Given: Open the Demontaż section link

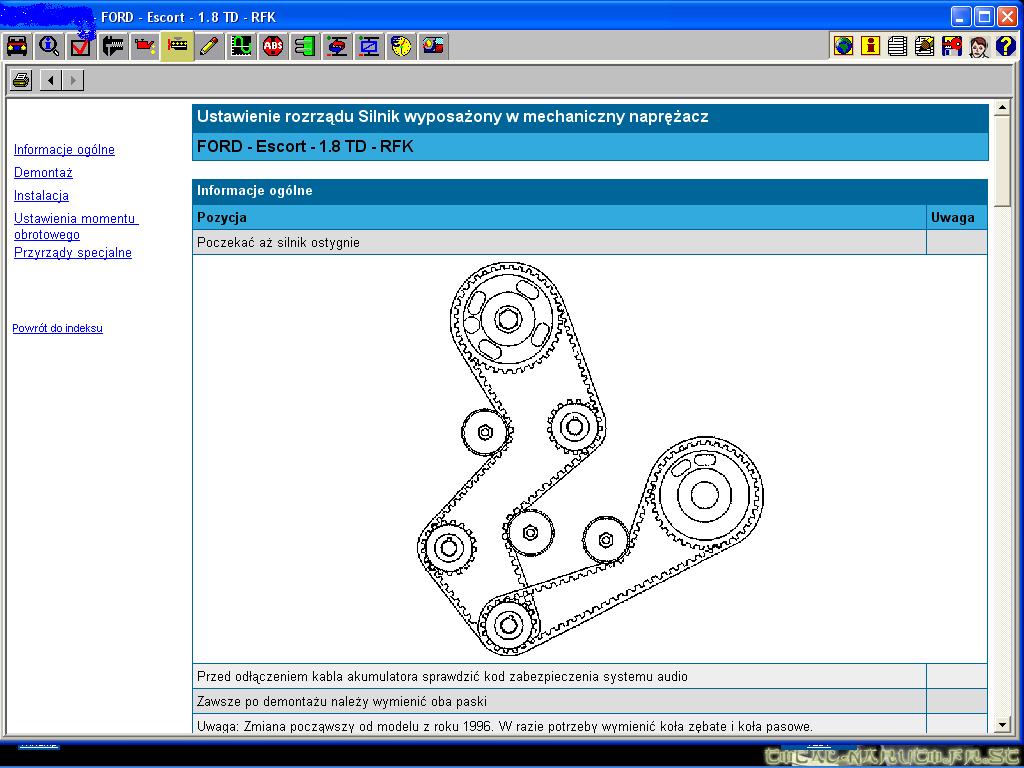Looking at the screenshot, I should (43, 173).
